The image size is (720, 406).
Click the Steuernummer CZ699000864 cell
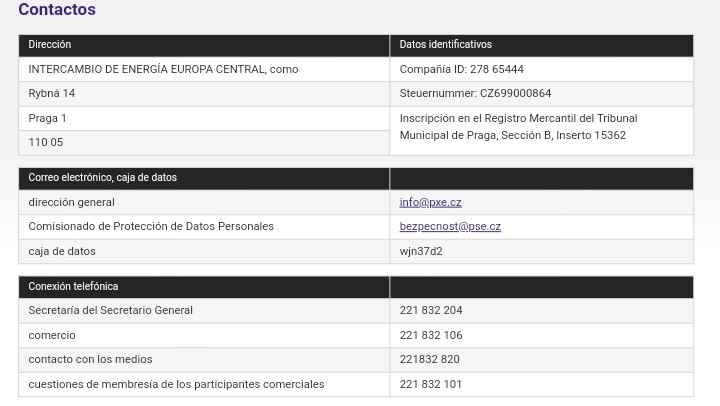click(541, 94)
